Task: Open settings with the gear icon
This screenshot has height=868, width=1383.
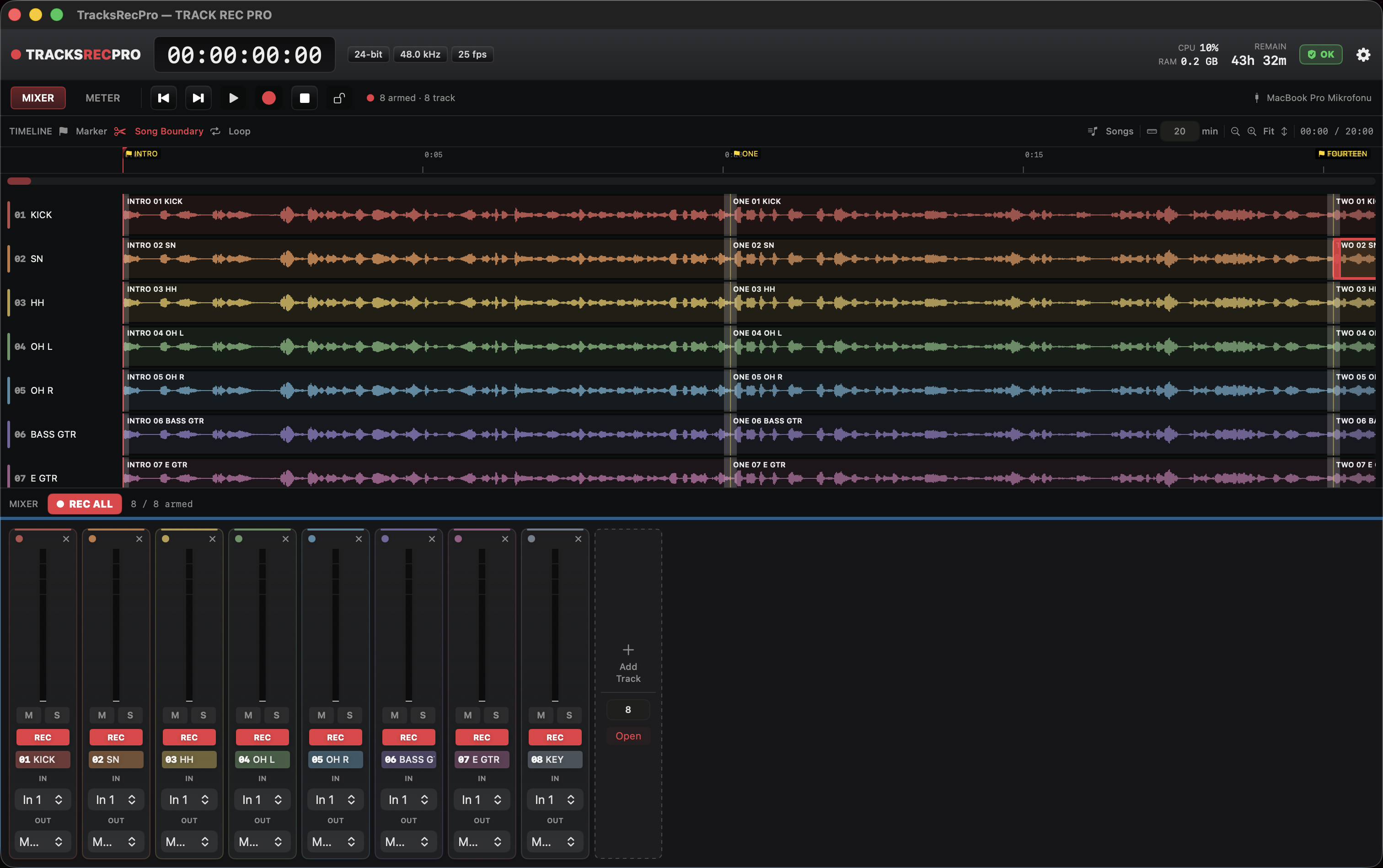Action: (1363, 54)
